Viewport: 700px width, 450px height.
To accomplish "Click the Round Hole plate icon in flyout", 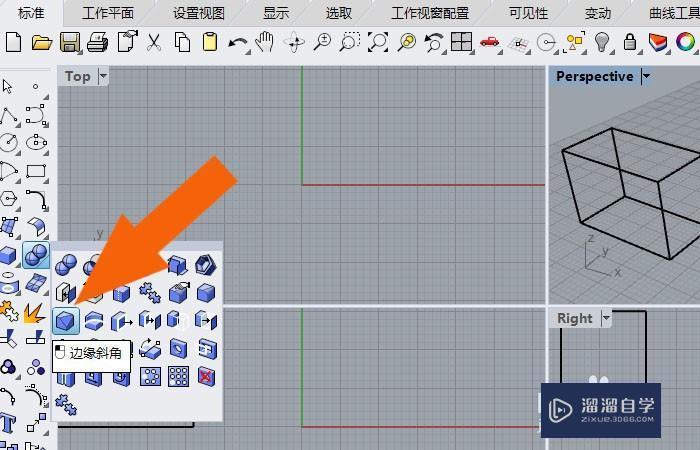I will (x=179, y=349).
